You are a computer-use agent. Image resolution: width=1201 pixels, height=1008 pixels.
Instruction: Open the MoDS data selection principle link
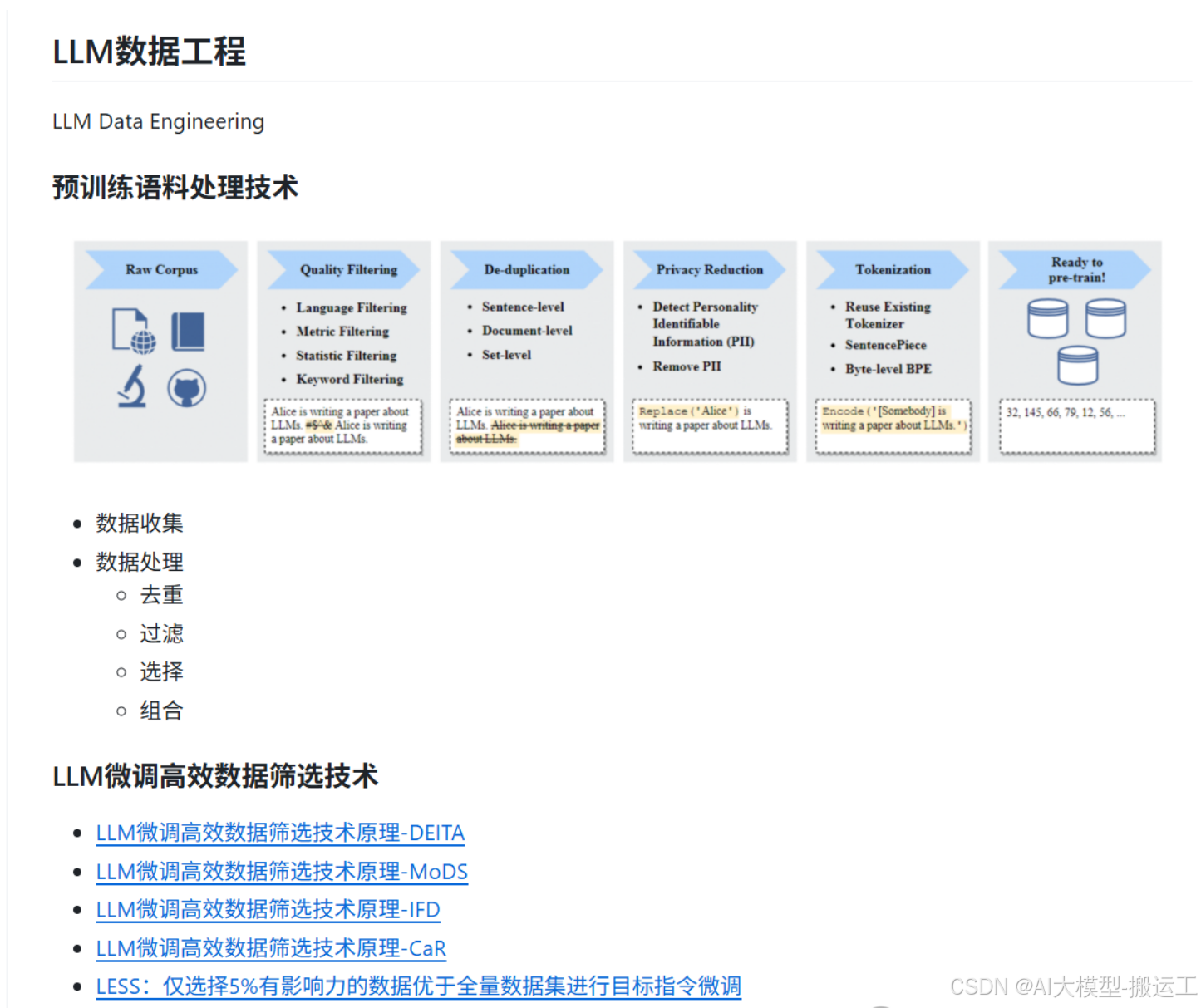[x=282, y=871]
